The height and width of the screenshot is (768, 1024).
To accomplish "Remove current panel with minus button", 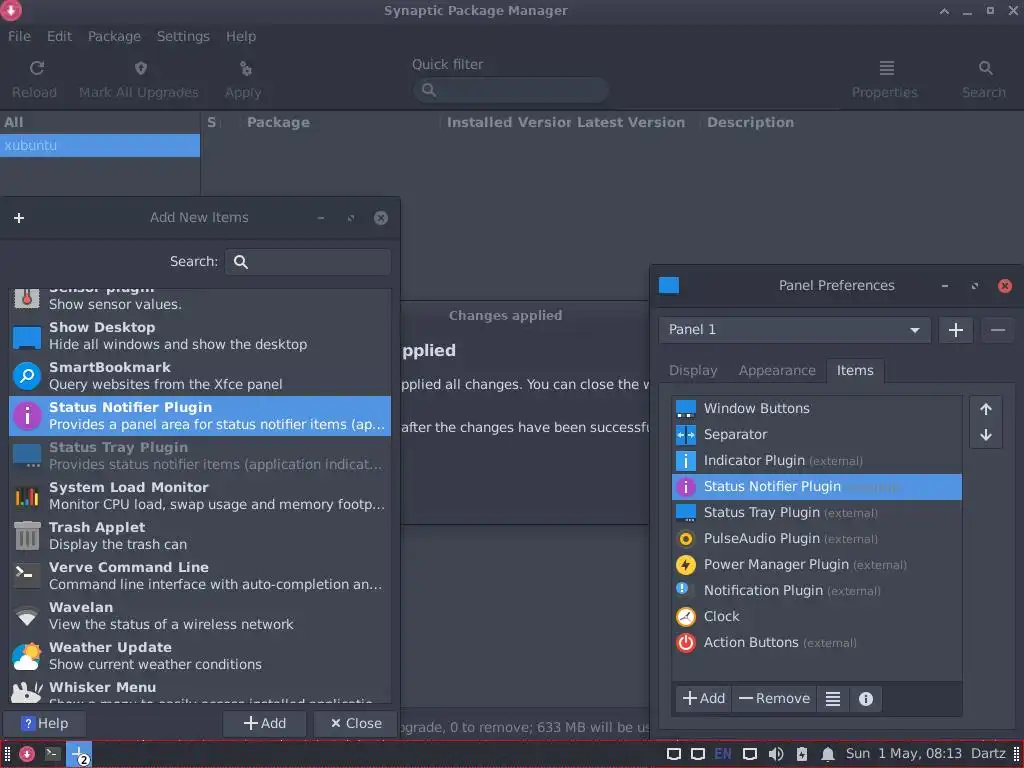I will [997, 330].
